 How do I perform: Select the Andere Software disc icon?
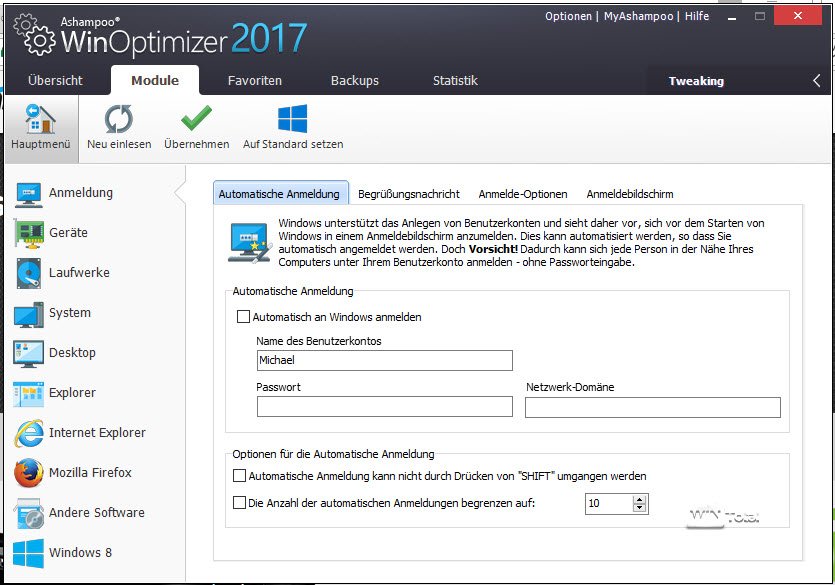pos(29,514)
